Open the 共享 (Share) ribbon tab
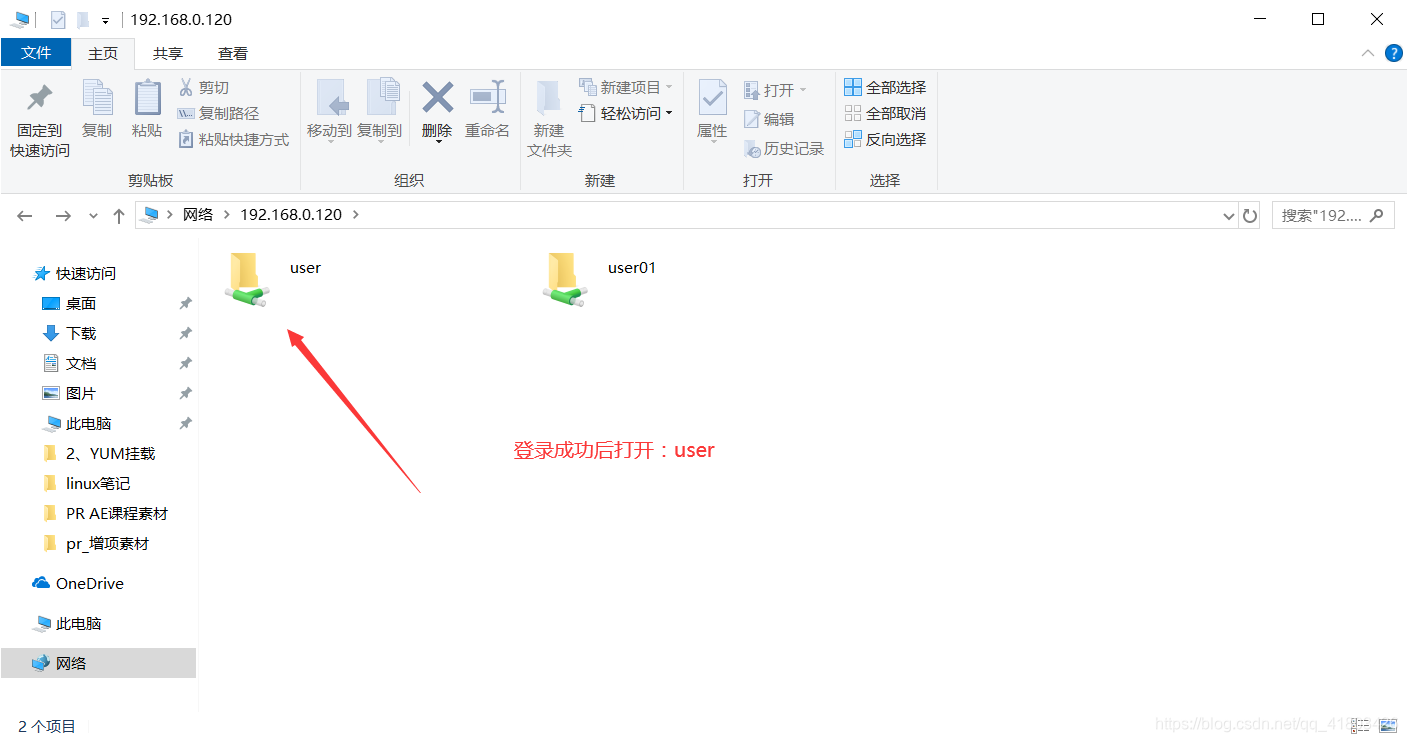 pos(167,53)
